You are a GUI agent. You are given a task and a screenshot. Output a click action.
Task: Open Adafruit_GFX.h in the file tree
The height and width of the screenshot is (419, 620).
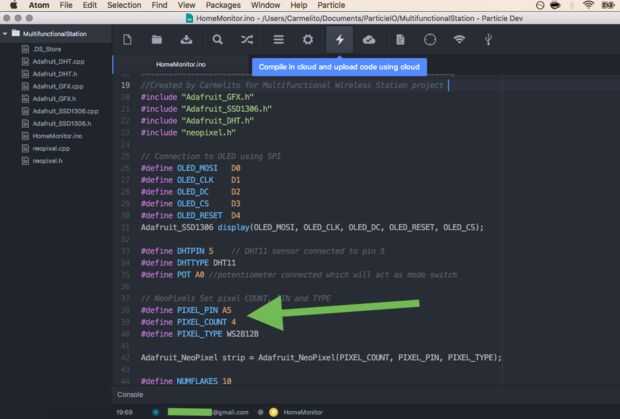point(54,99)
